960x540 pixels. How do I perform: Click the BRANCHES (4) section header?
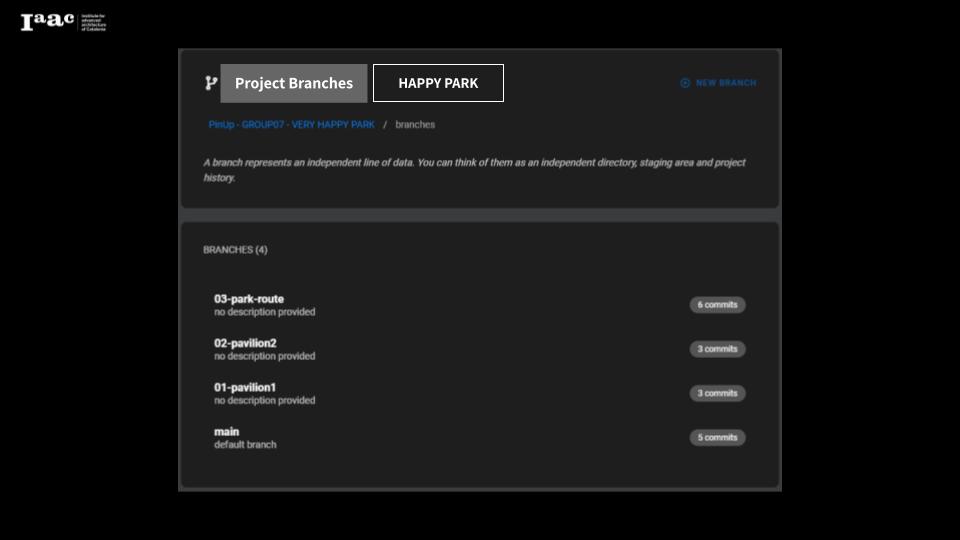tap(235, 250)
